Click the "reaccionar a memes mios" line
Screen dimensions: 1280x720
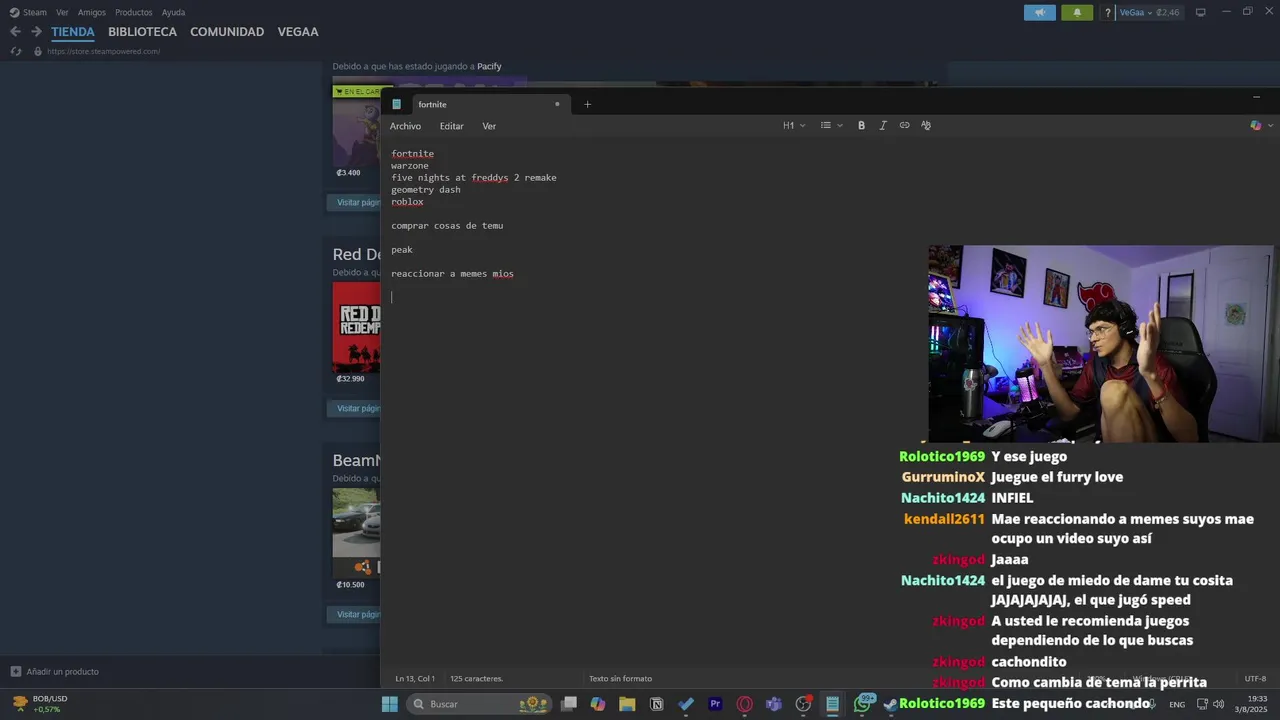[x=452, y=274]
